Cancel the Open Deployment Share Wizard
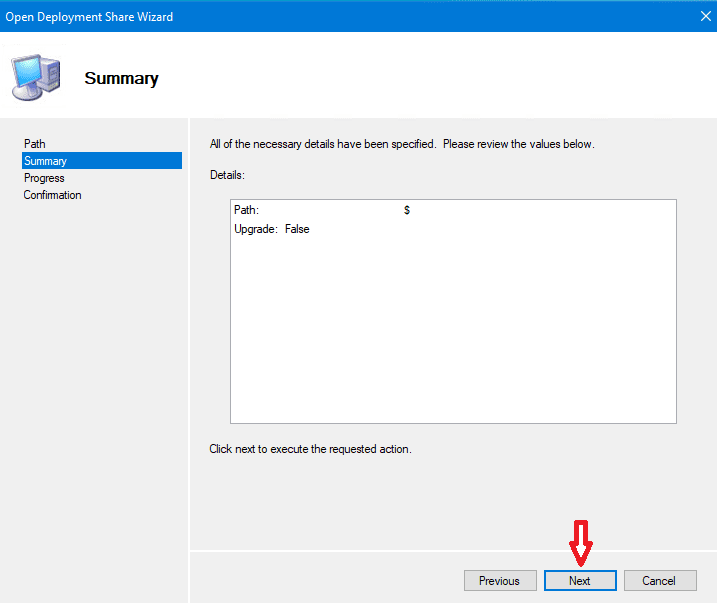Viewport: 717px width, 603px height. [x=660, y=580]
